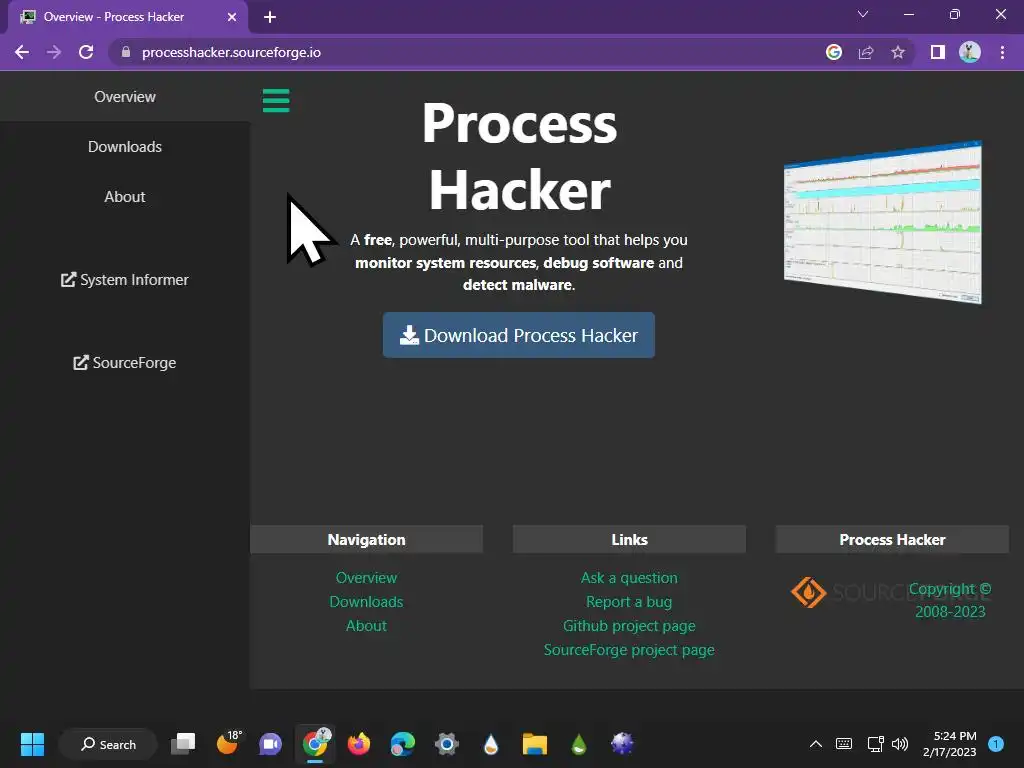
Task: Open notification badge in taskbar corner
Action: pyautogui.click(x=996, y=744)
